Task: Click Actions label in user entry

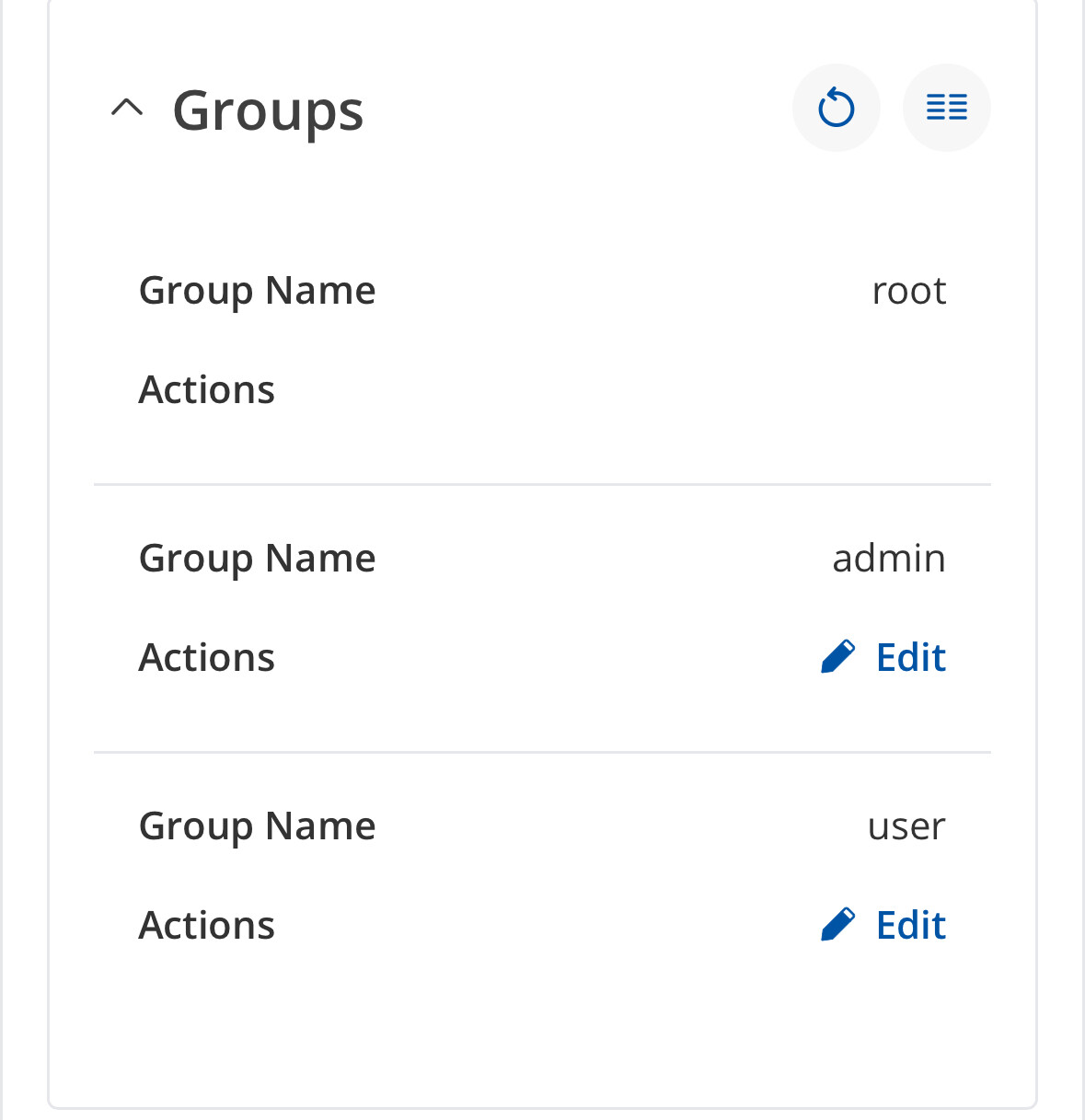Action: pyautogui.click(x=206, y=926)
